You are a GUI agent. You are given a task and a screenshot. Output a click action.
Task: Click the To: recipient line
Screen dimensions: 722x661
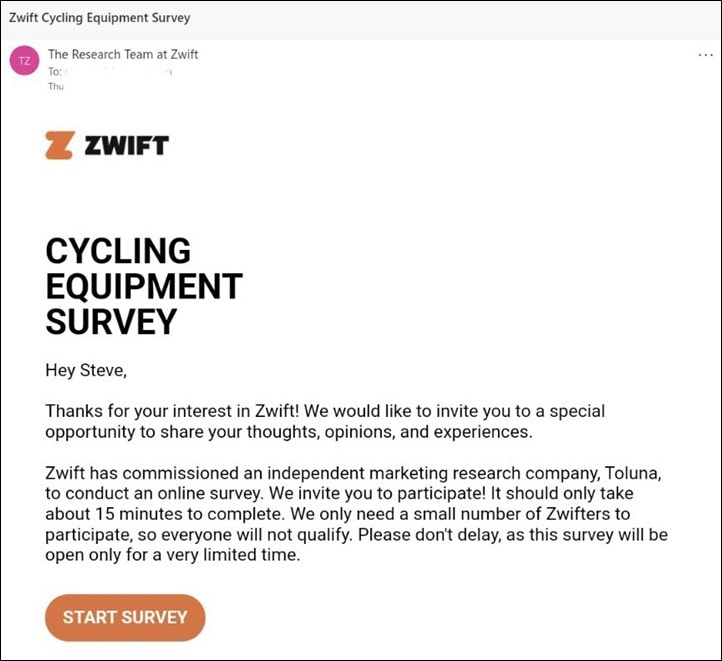(110, 72)
